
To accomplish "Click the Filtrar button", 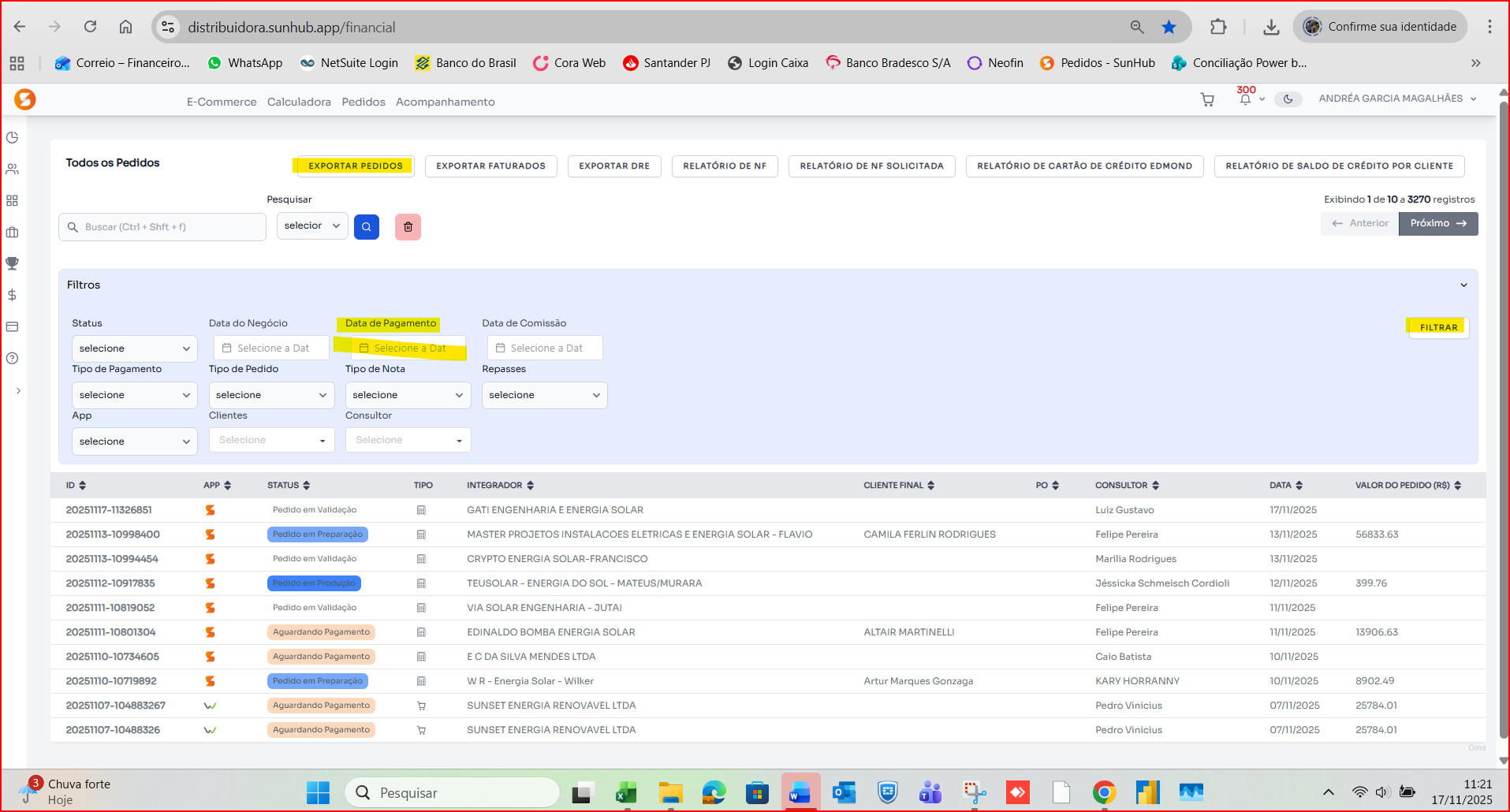I will click(x=1438, y=327).
